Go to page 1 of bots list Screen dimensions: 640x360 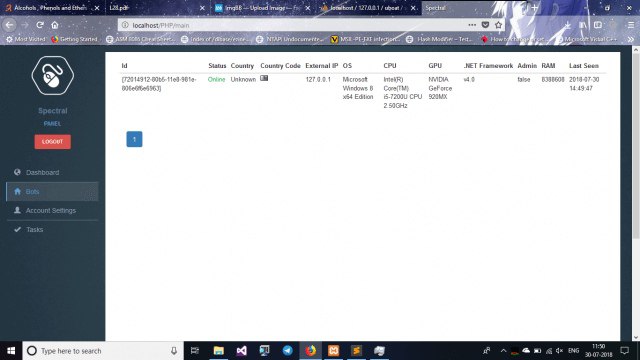(x=134, y=139)
